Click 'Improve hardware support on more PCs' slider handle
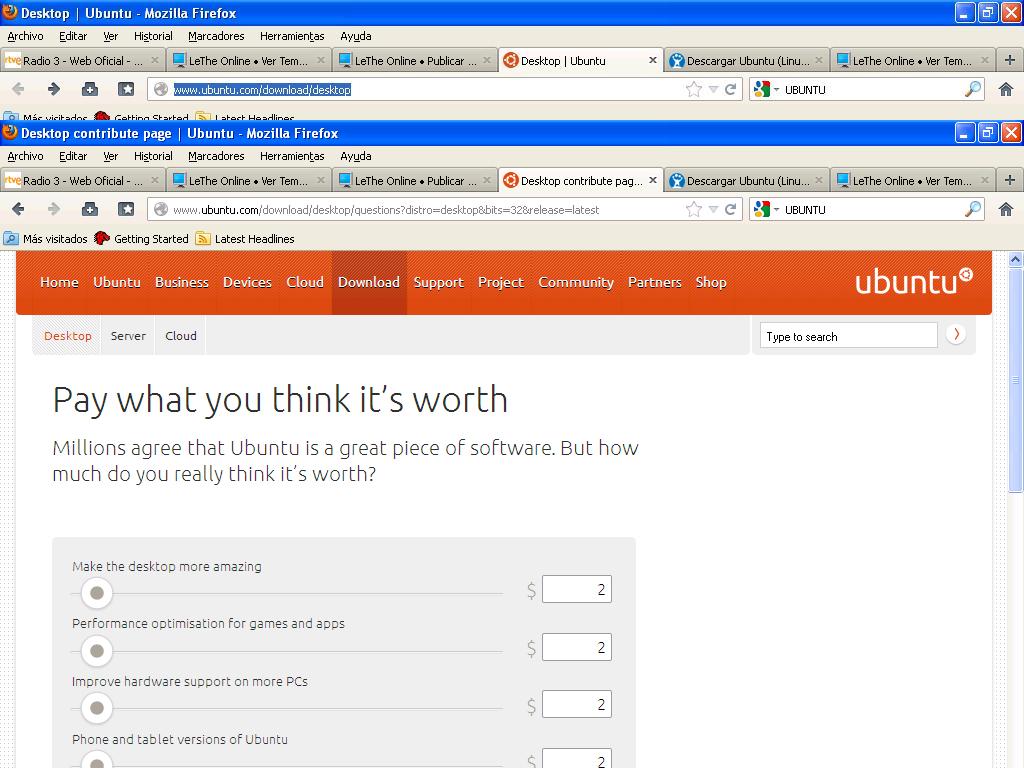This screenshot has height=768, width=1024. pyautogui.click(x=97, y=708)
